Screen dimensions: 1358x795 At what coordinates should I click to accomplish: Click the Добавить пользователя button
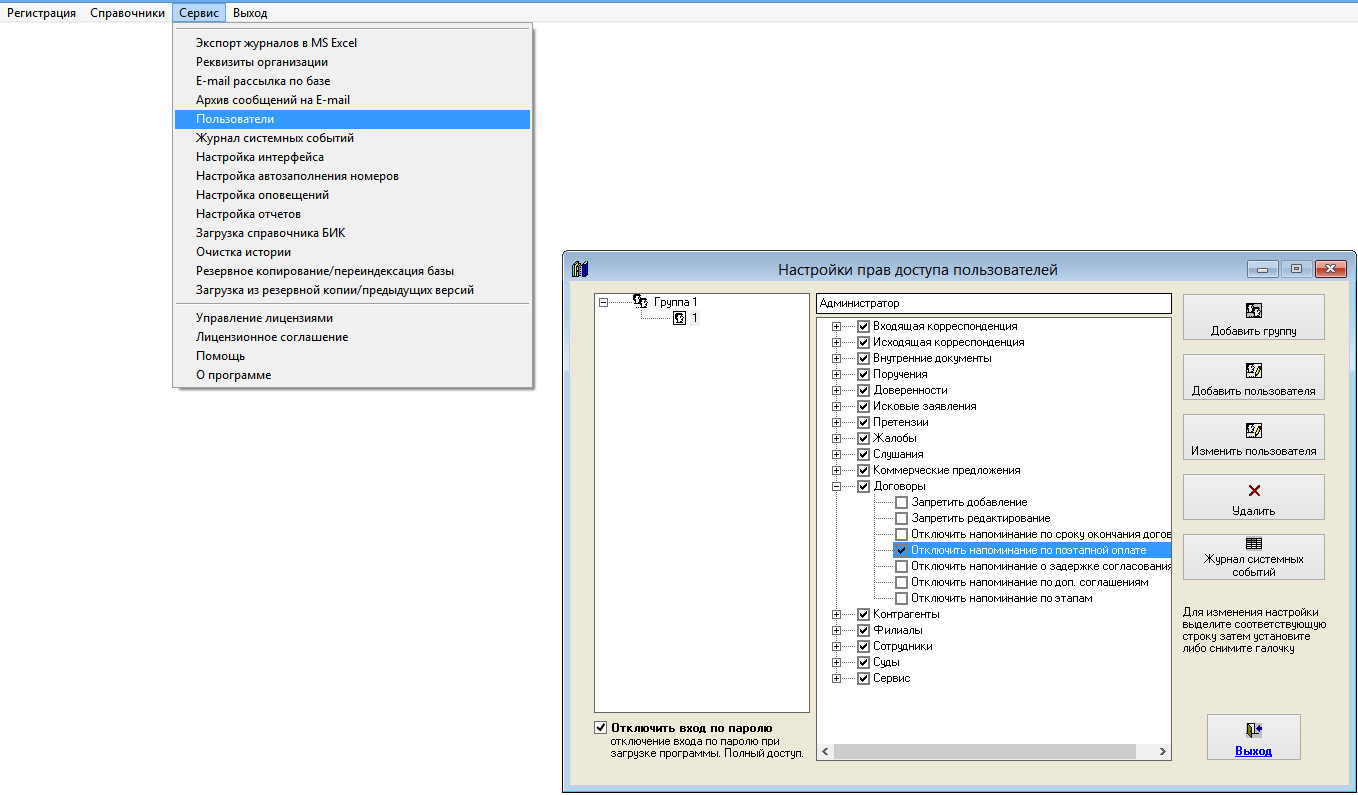point(1254,377)
